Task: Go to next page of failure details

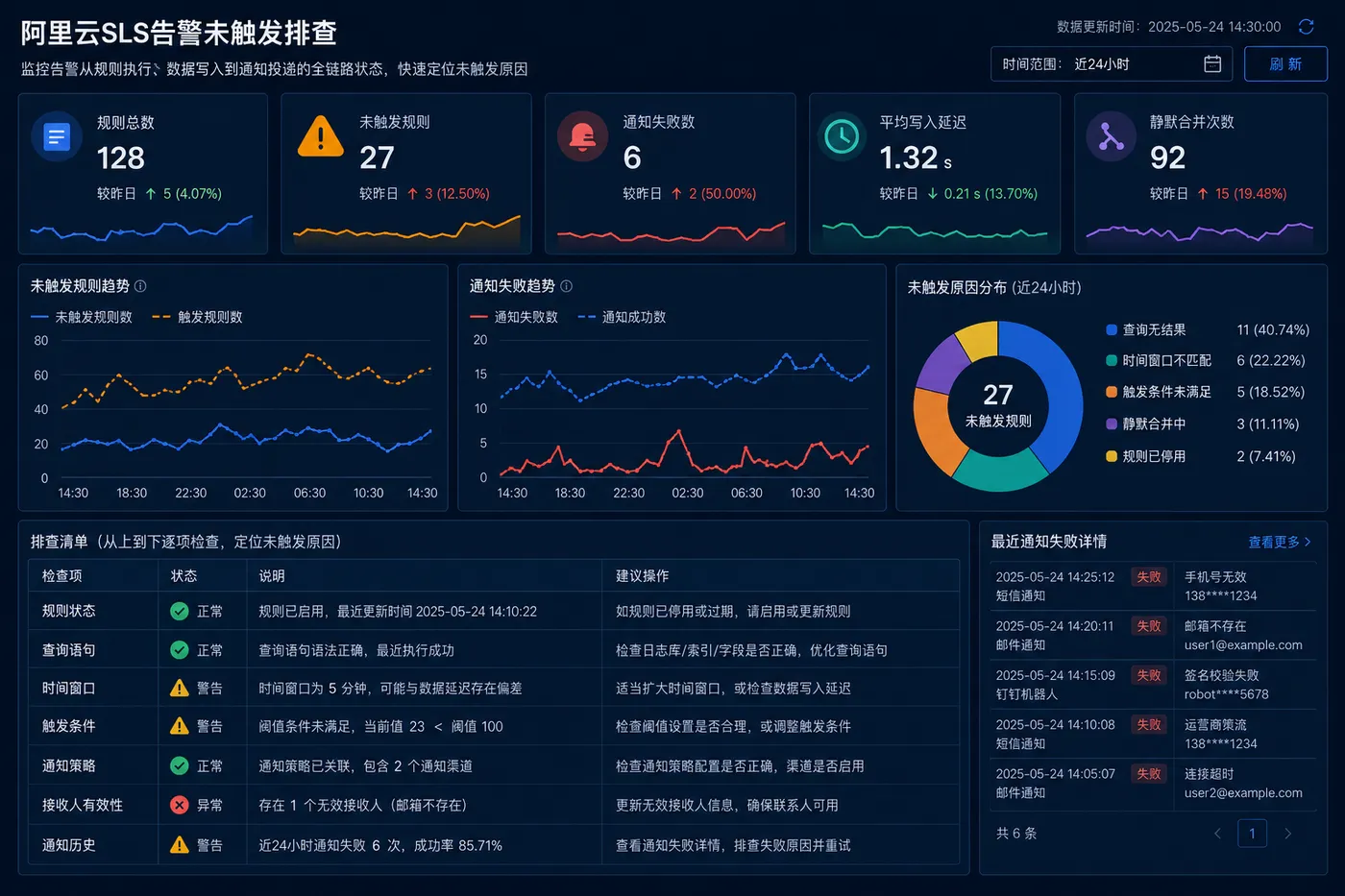Action: click(x=1287, y=834)
